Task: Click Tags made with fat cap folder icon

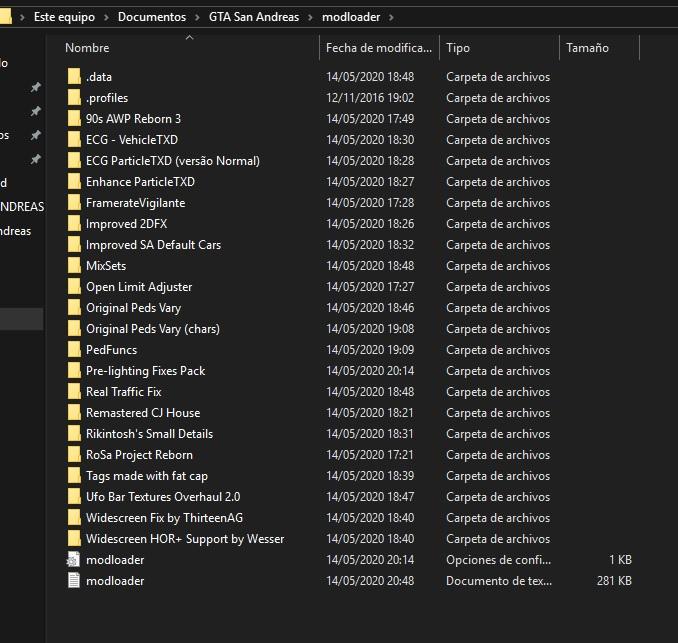Action: (74, 475)
